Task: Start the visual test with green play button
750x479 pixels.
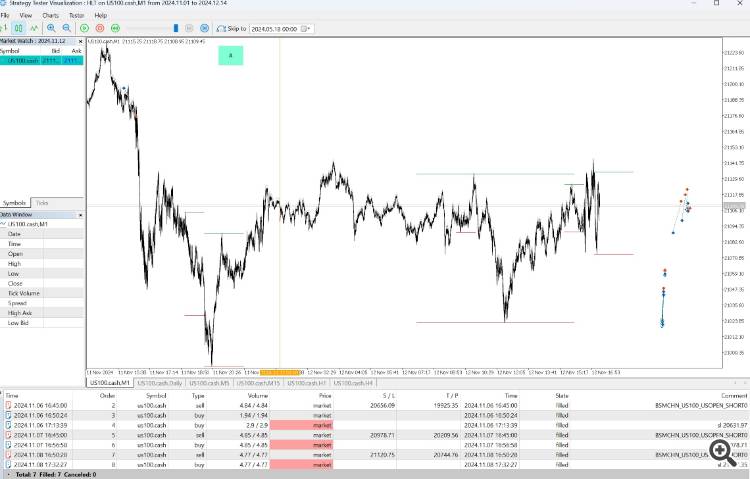Action: pos(85,28)
